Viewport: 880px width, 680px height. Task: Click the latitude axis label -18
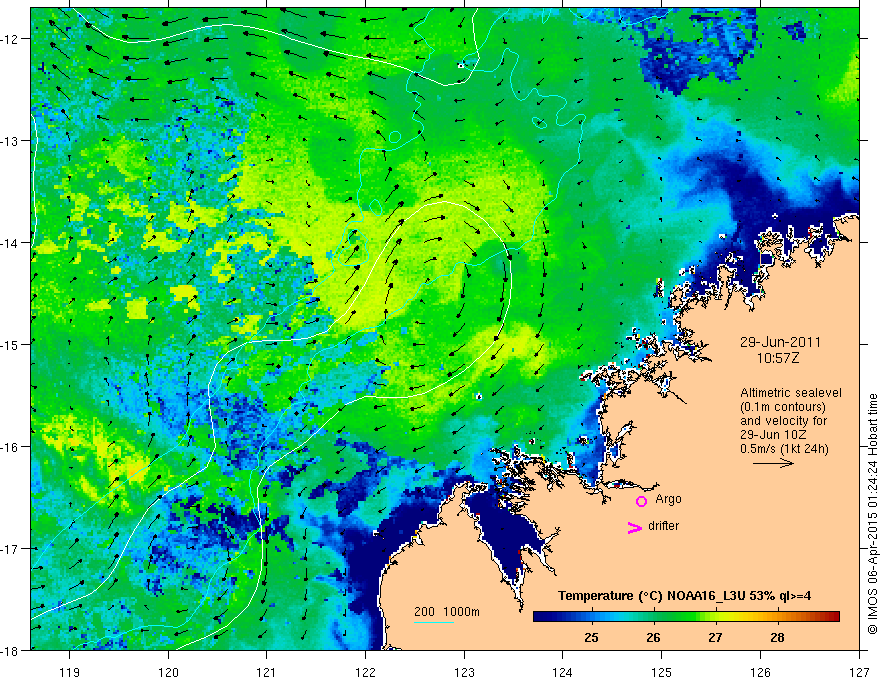(x=11, y=650)
